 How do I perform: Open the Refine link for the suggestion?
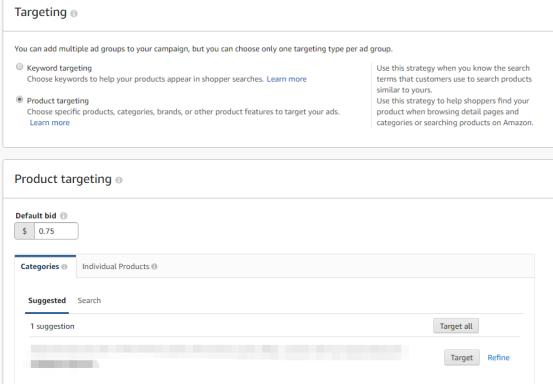(x=498, y=358)
